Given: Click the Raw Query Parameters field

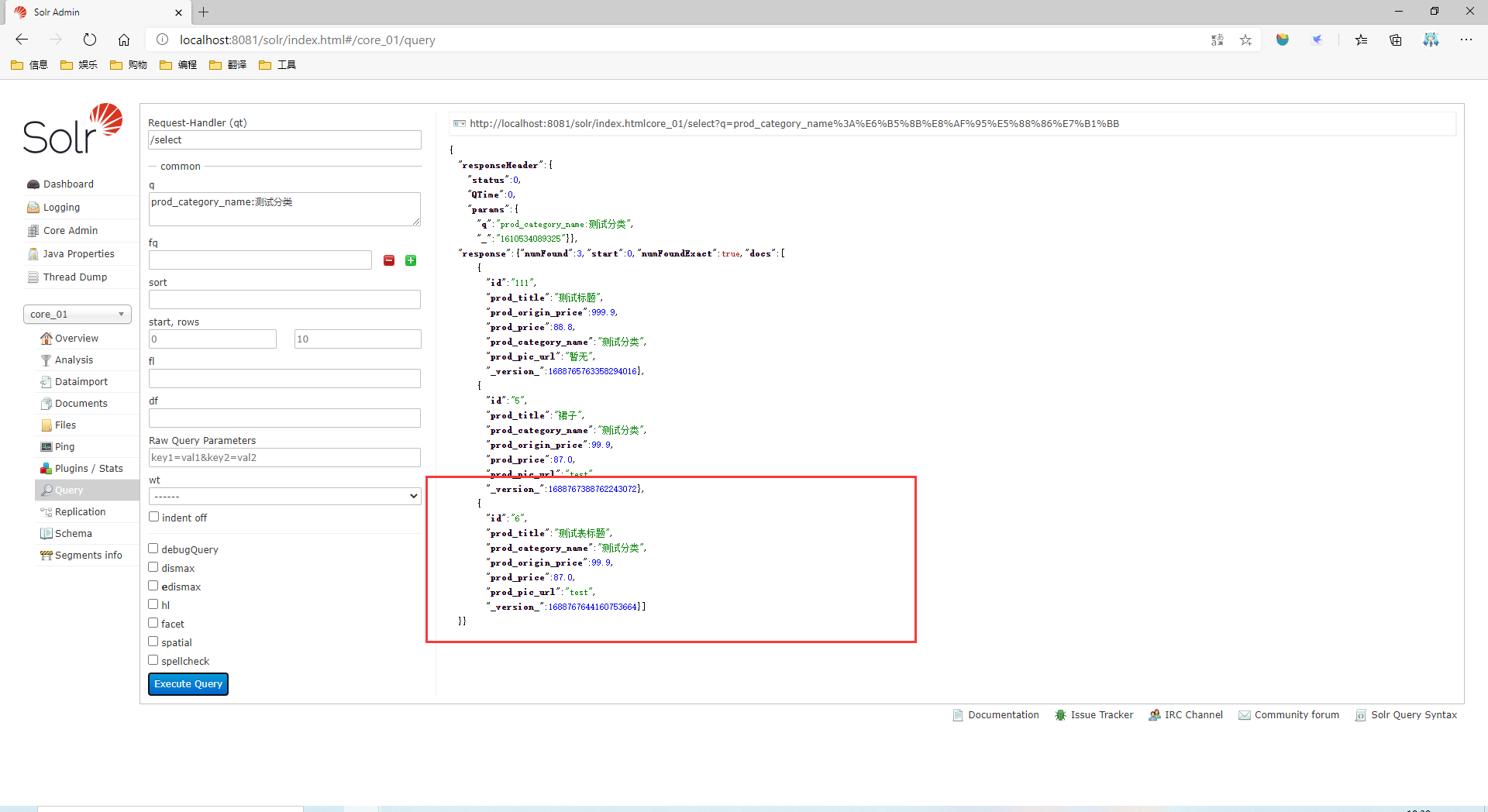Looking at the screenshot, I should [284, 458].
